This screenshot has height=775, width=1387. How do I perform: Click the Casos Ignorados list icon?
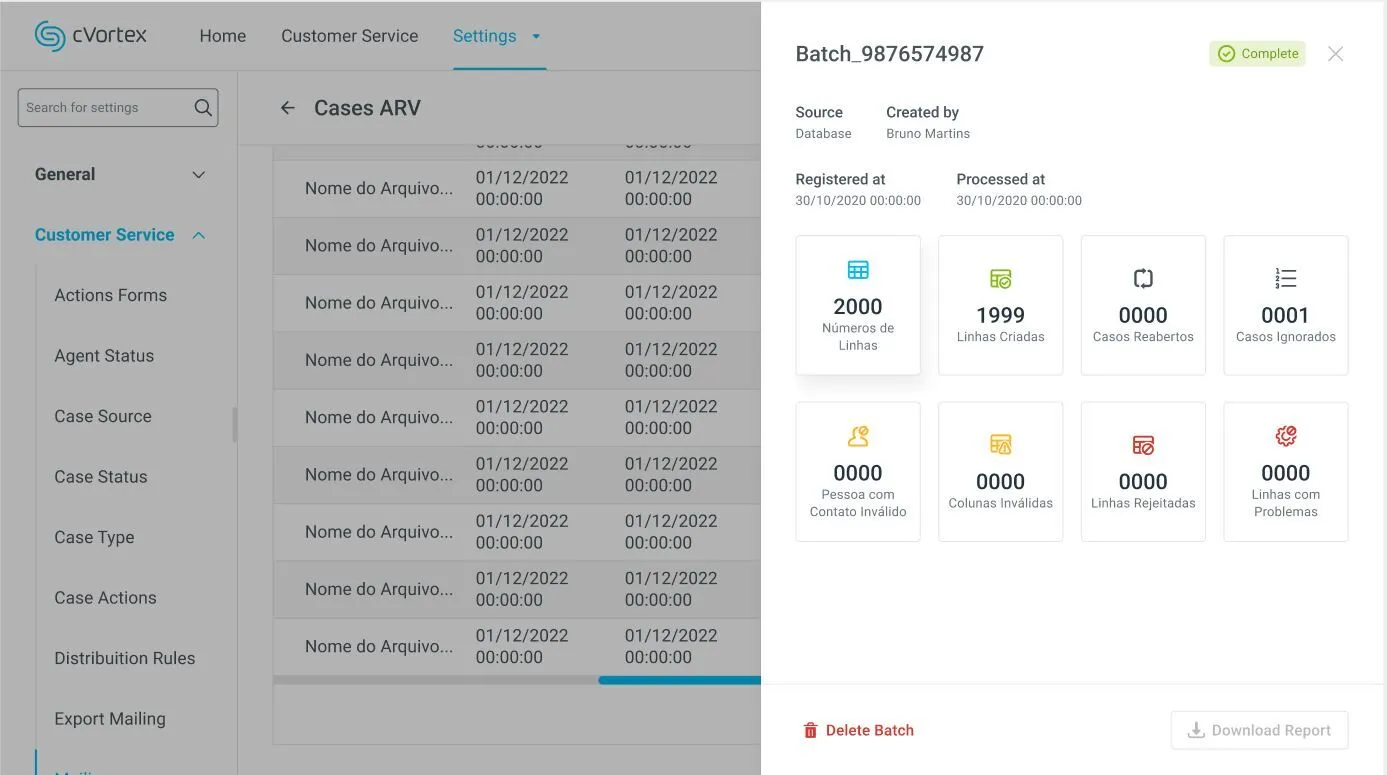[x=1285, y=278]
